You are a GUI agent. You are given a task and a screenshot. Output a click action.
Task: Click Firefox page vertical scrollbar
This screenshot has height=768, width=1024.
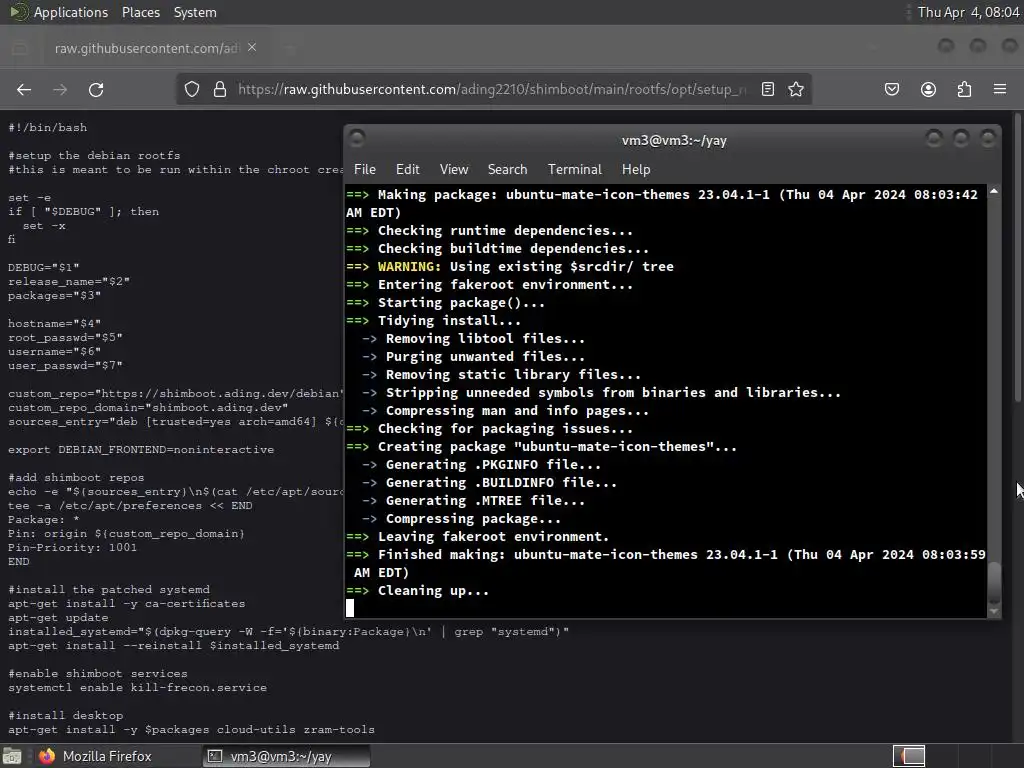coord(1018,258)
